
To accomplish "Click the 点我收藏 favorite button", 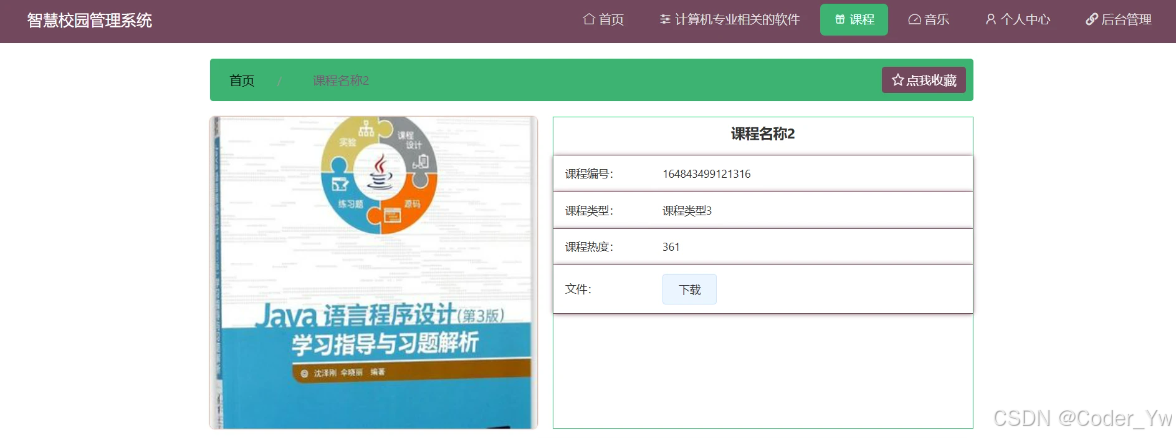I will point(923,80).
